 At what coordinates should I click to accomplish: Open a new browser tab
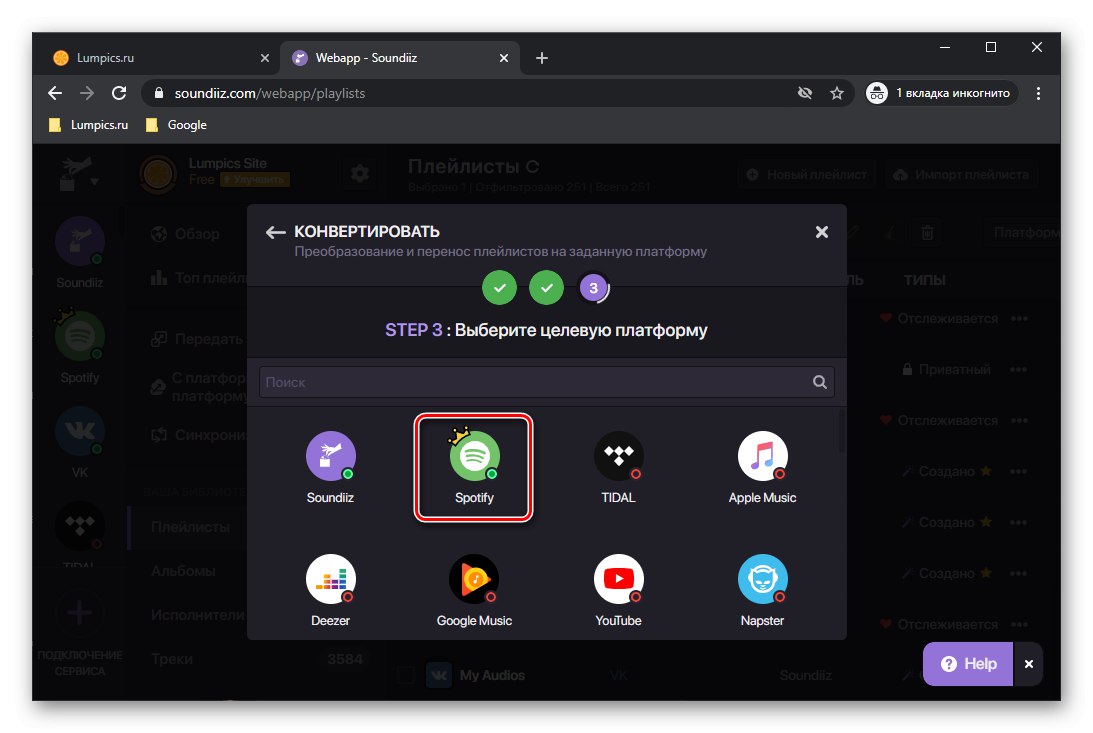click(x=542, y=58)
